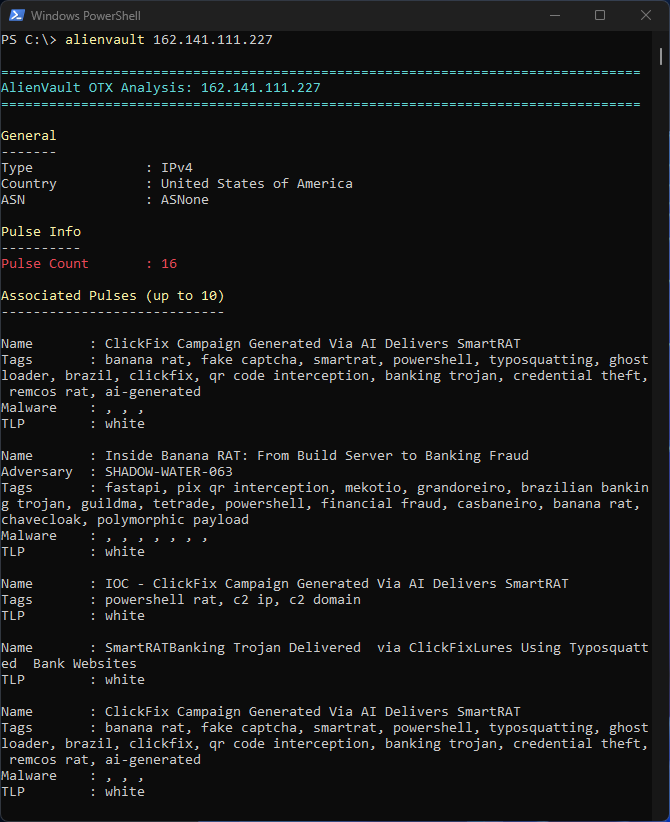Click the 'Adversary' field label

pyautogui.click(x=37, y=472)
